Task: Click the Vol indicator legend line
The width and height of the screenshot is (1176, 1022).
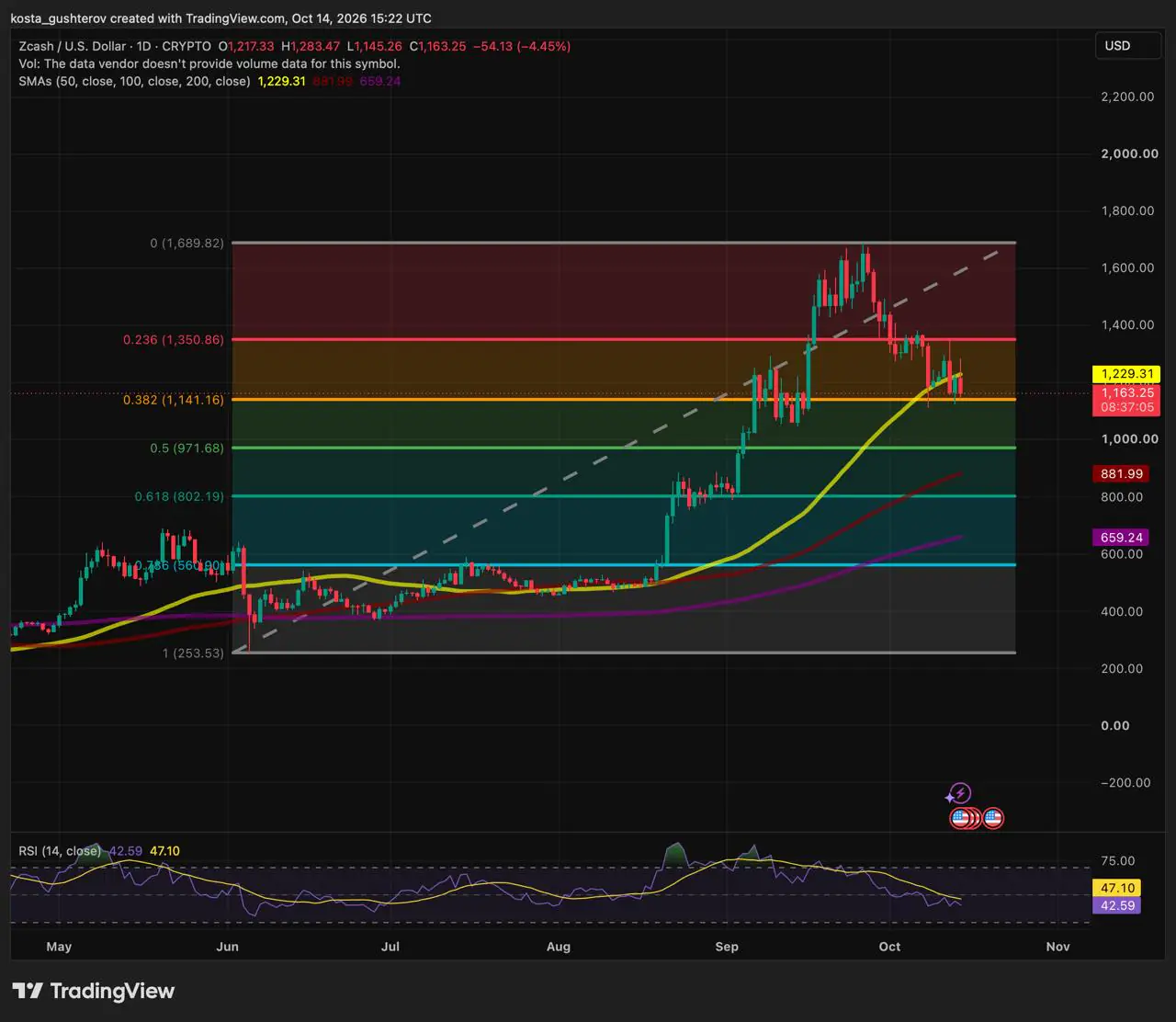Action: [209, 63]
